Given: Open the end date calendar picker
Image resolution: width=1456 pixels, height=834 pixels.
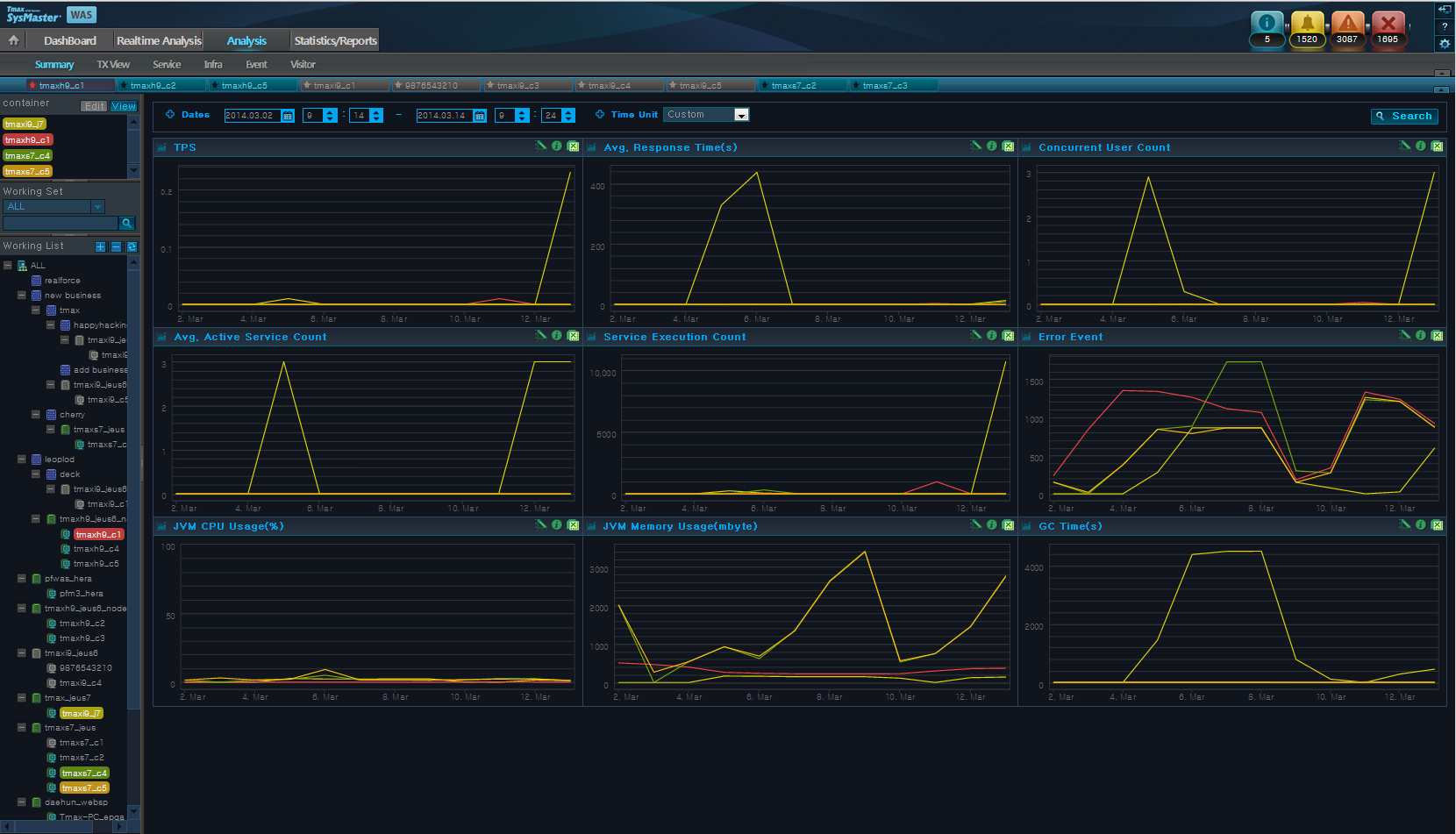Looking at the screenshot, I should [x=479, y=116].
